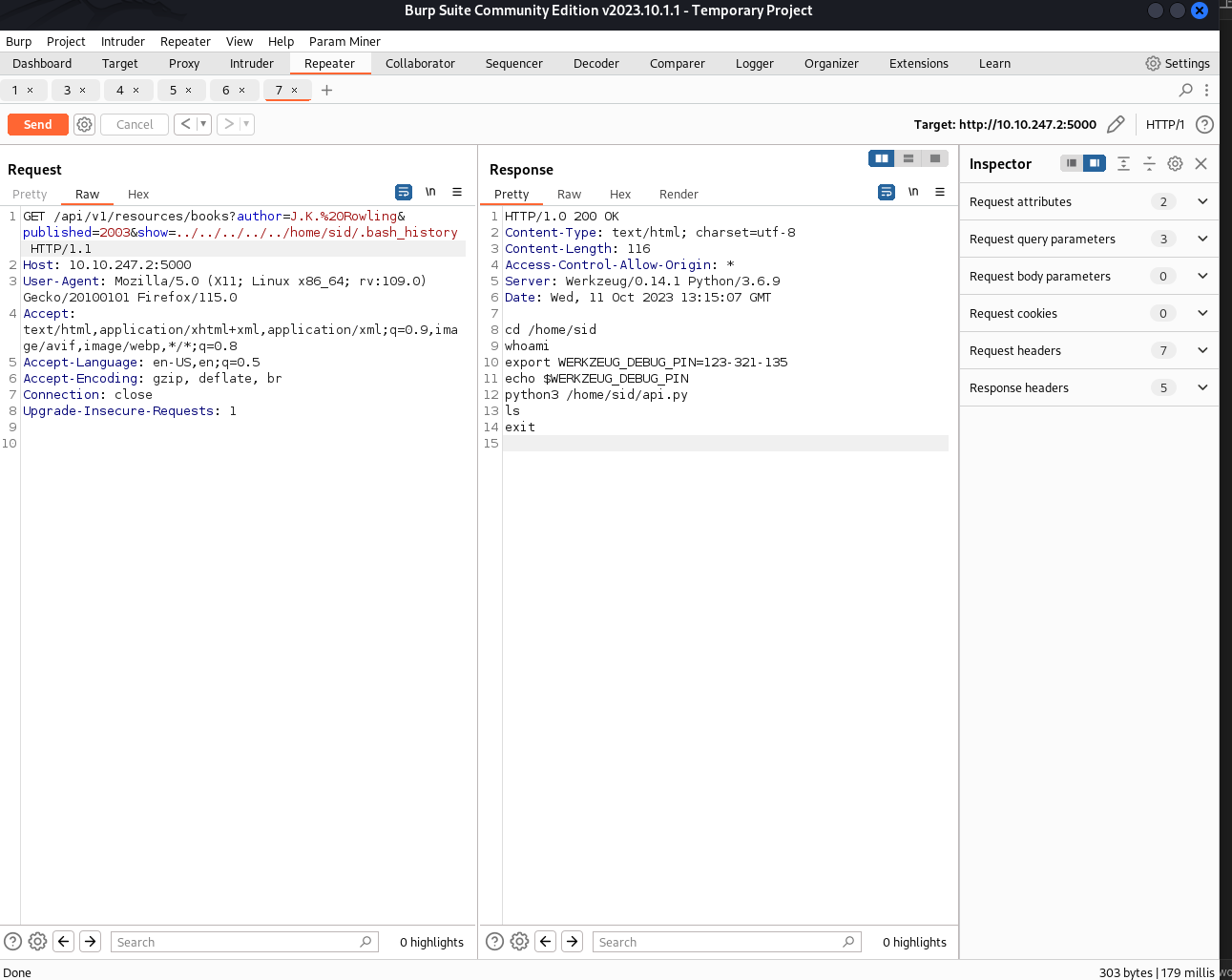This screenshot has width=1232, height=980.
Task: Open the forward history dropdown arrow
Action: pos(246,124)
